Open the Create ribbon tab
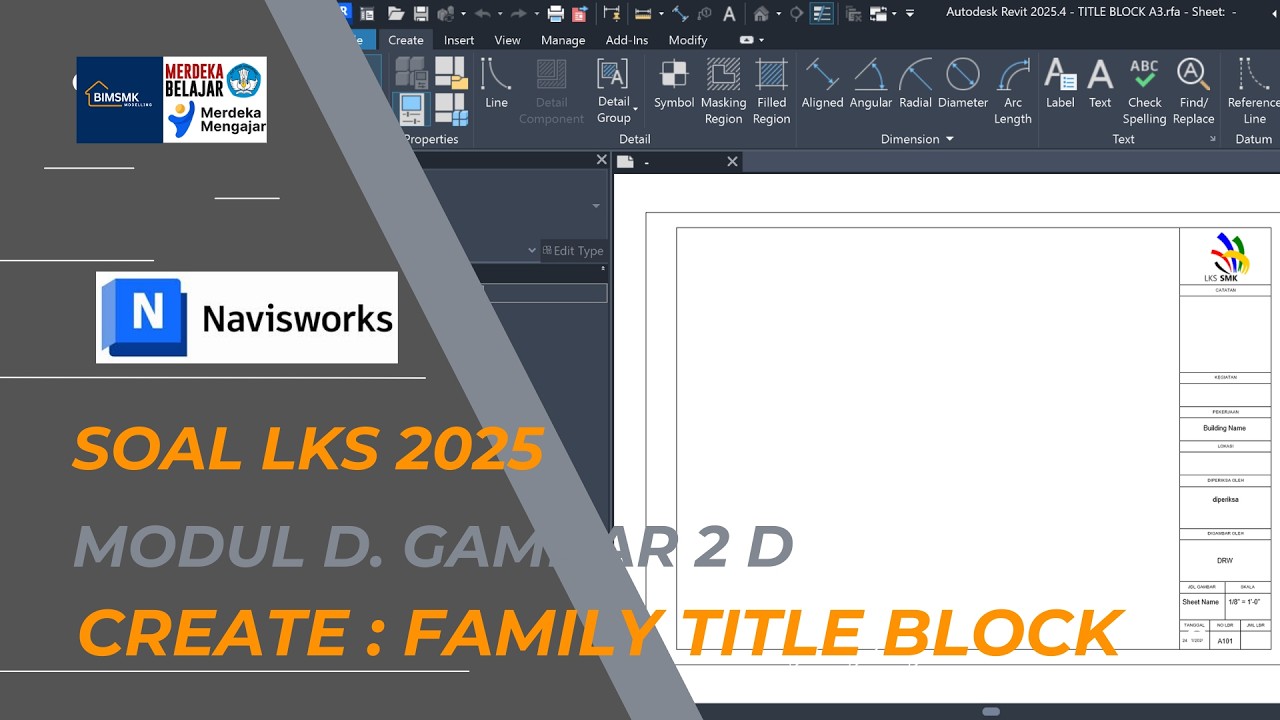Screen dimensions: 1280x720 406,40
